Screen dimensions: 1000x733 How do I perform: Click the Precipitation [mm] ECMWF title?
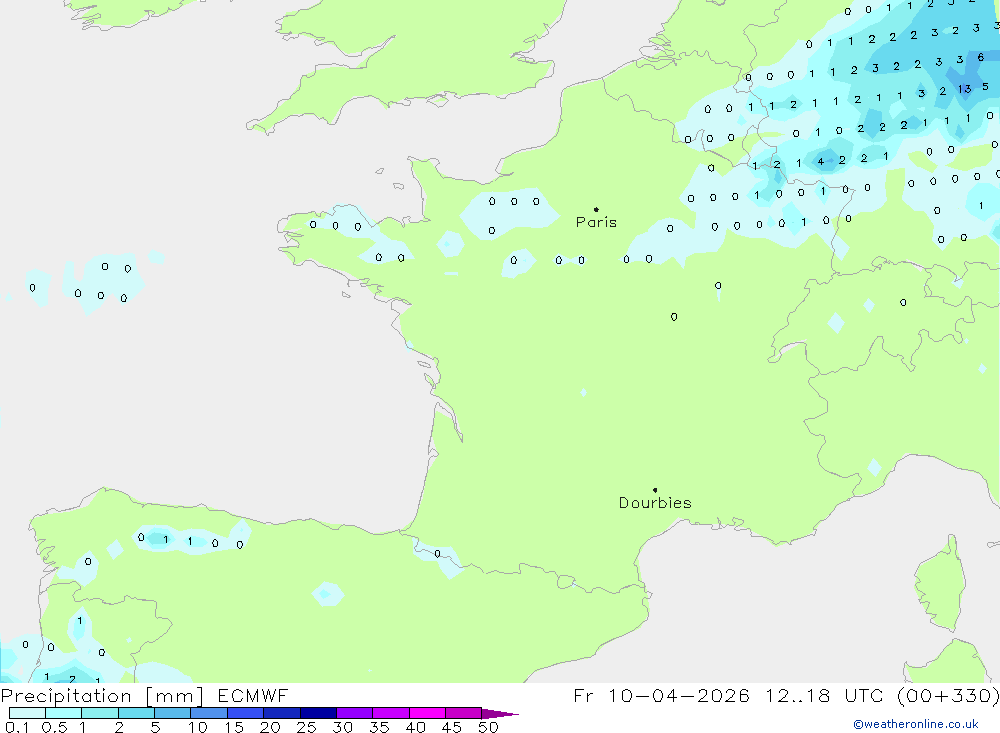(x=145, y=696)
